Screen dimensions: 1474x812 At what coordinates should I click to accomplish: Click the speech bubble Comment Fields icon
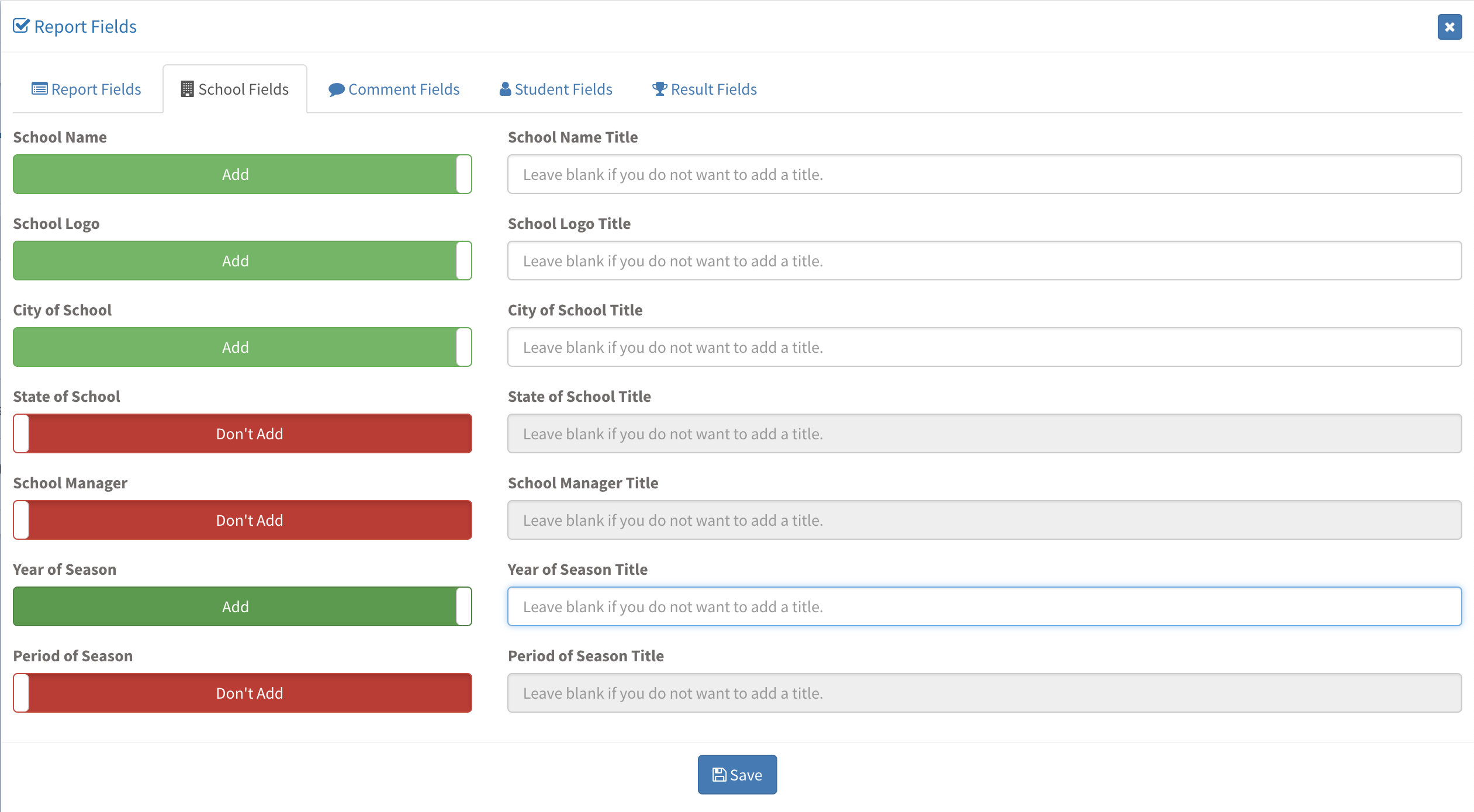coord(336,89)
